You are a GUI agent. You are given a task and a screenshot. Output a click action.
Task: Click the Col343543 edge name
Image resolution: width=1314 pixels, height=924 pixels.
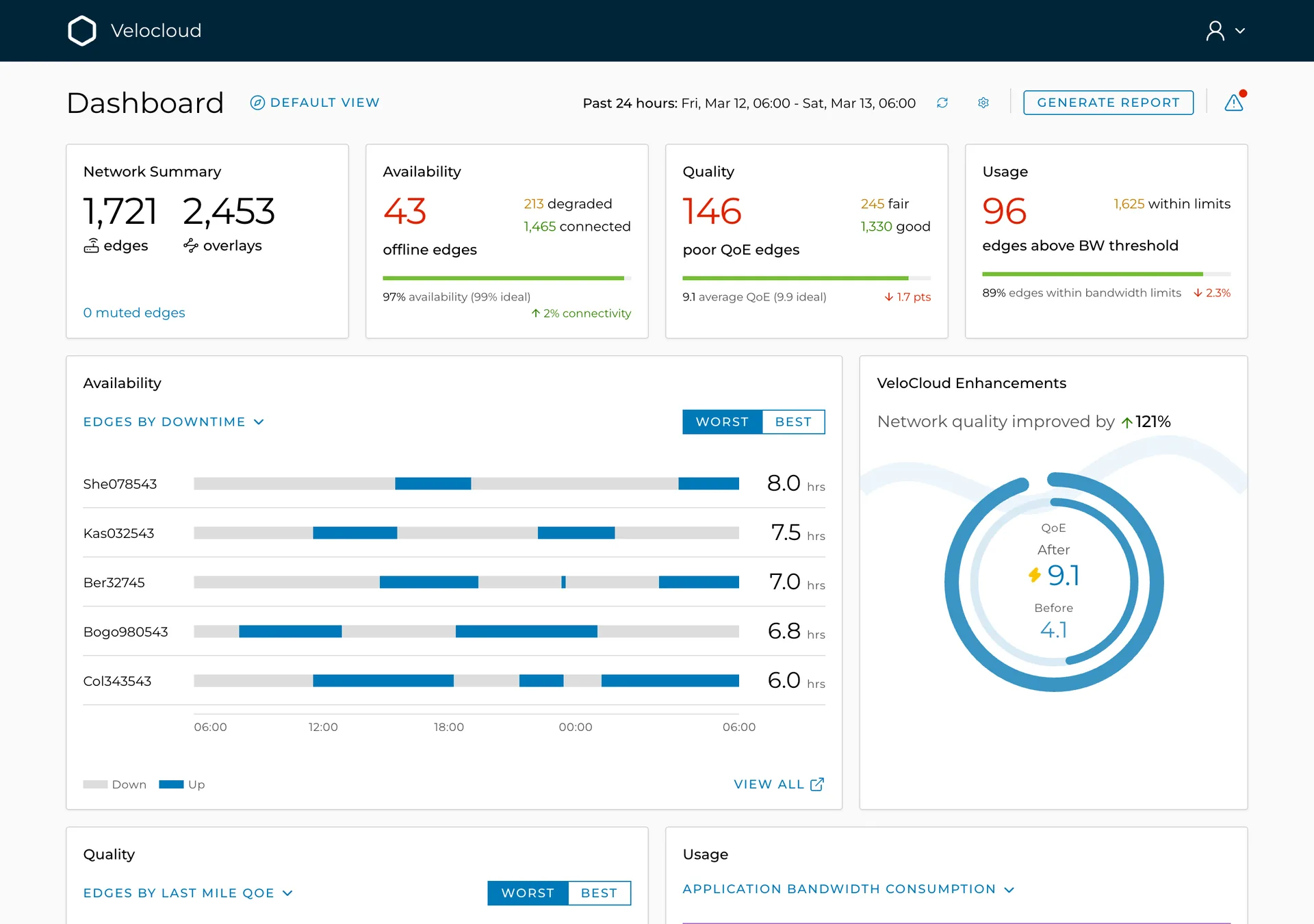(x=117, y=681)
